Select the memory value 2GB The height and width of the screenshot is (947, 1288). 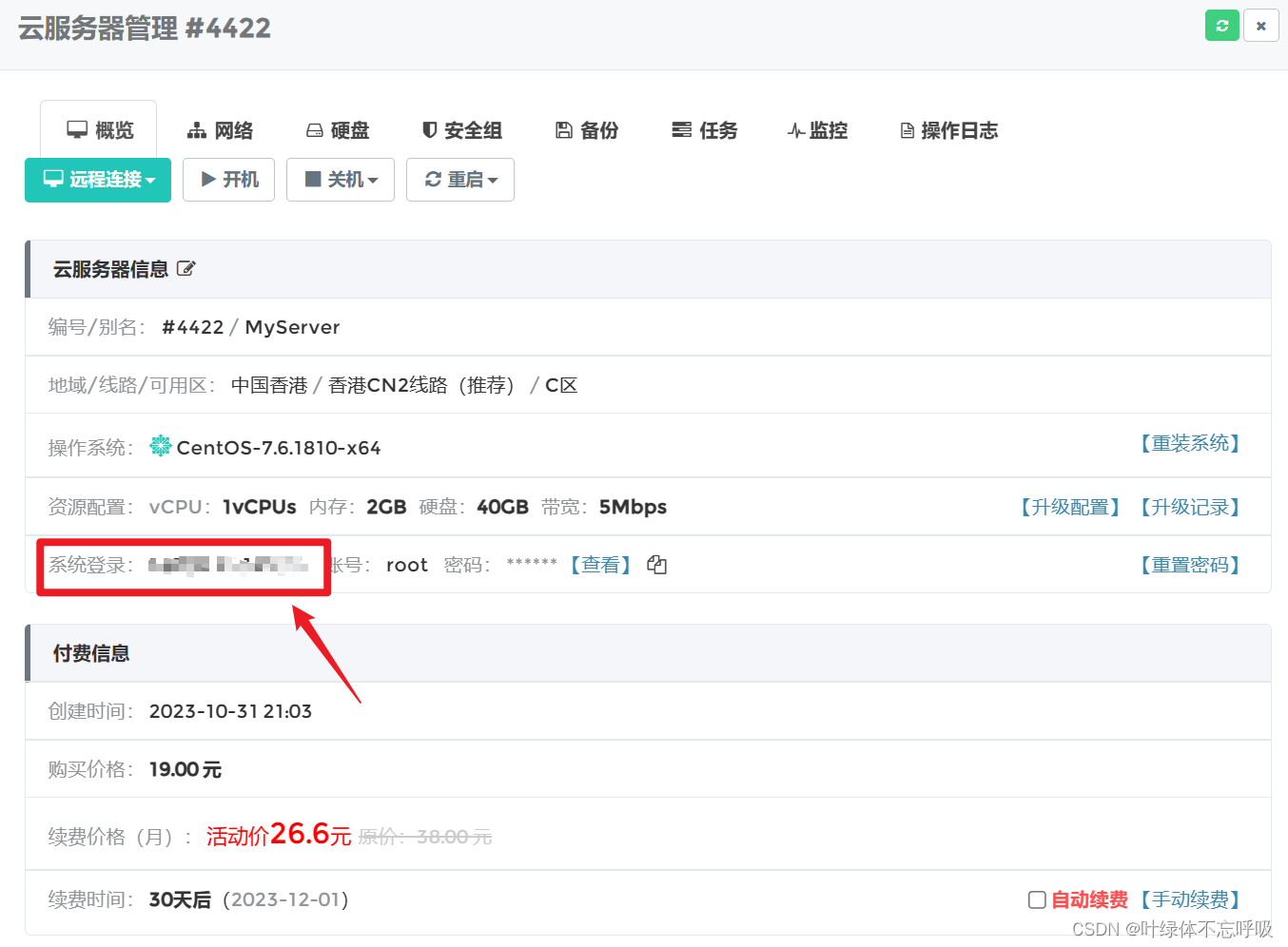click(386, 507)
